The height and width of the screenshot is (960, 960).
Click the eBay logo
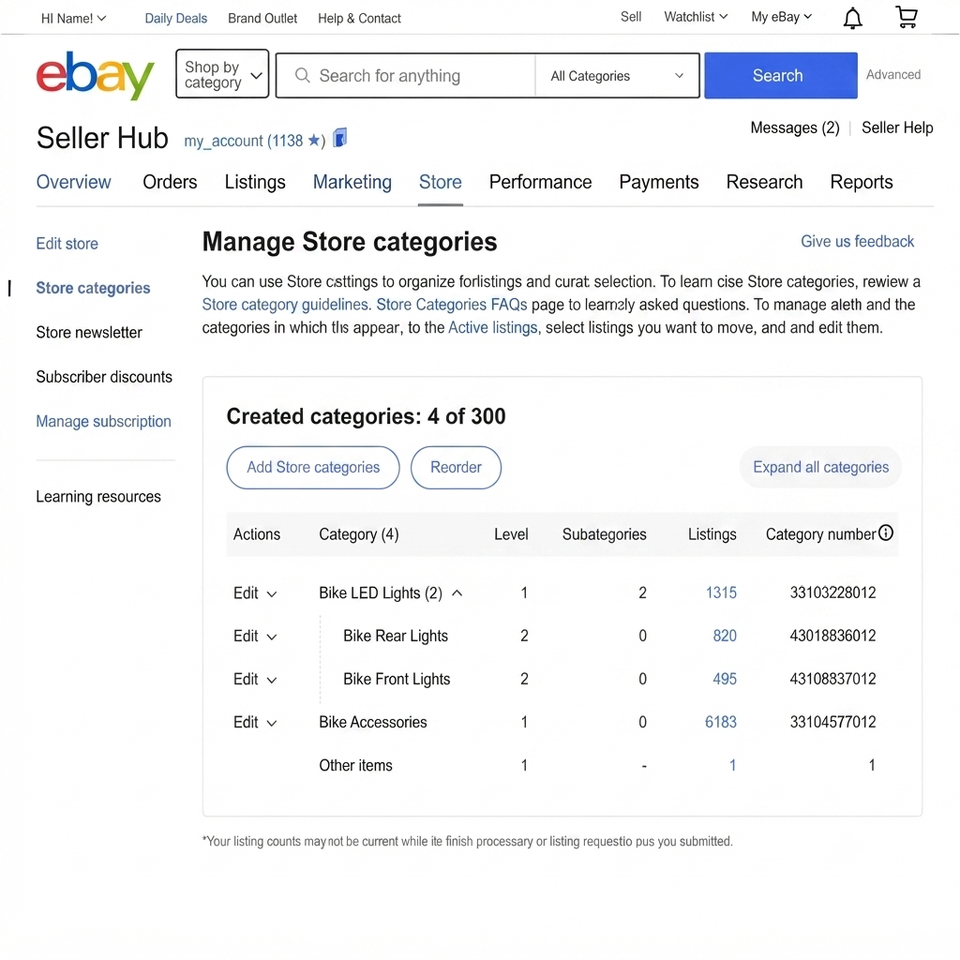pyautogui.click(x=95, y=75)
